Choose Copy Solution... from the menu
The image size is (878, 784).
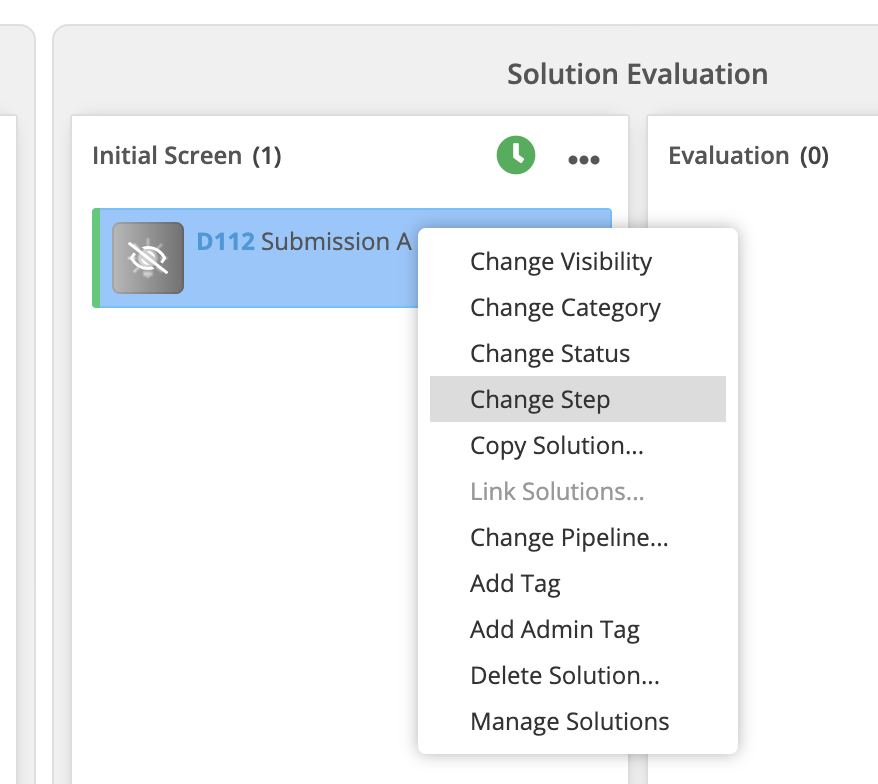coord(578,445)
